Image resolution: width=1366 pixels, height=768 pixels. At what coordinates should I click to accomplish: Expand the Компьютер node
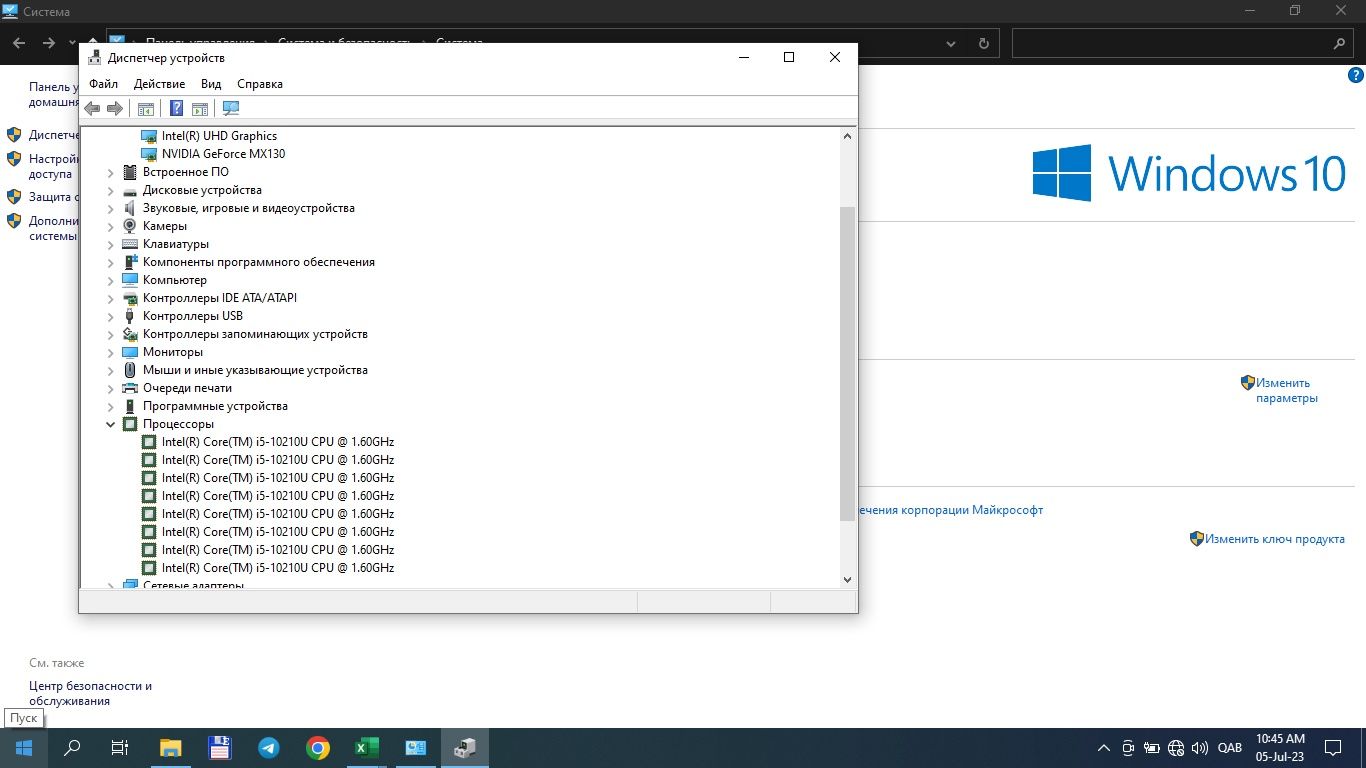point(111,280)
